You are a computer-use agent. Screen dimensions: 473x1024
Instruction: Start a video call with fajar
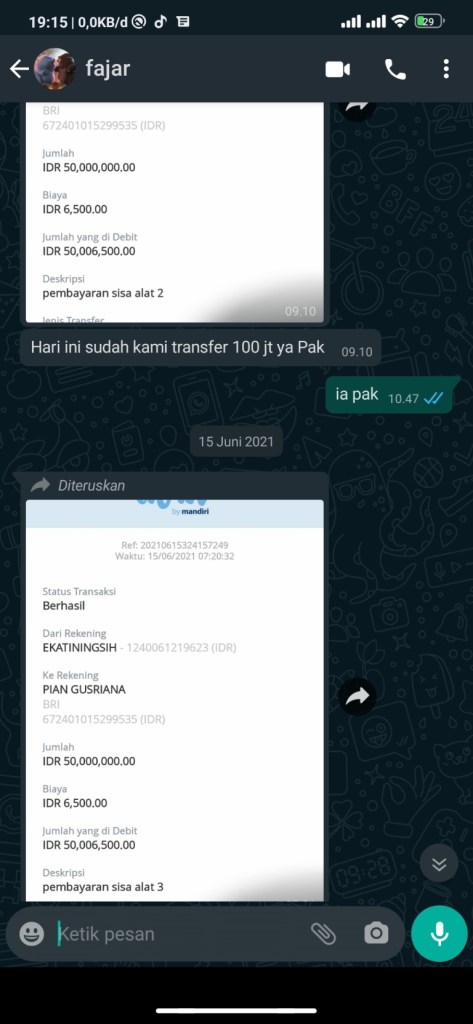click(x=338, y=69)
